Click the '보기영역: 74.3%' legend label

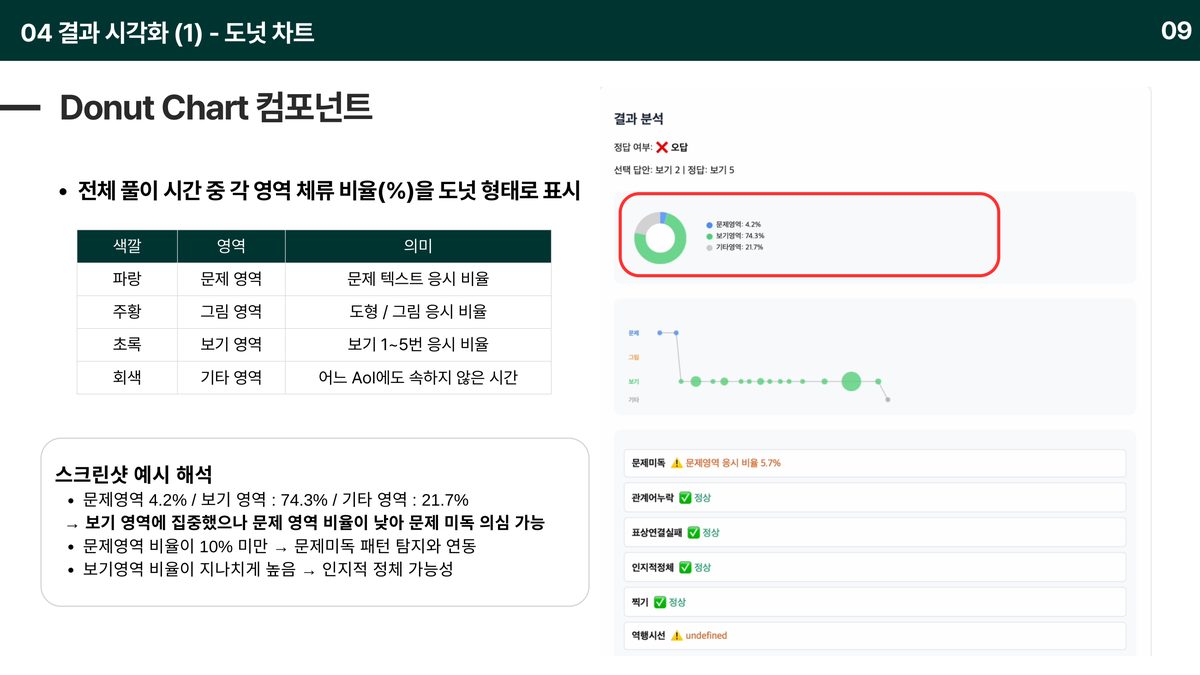[x=741, y=236]
